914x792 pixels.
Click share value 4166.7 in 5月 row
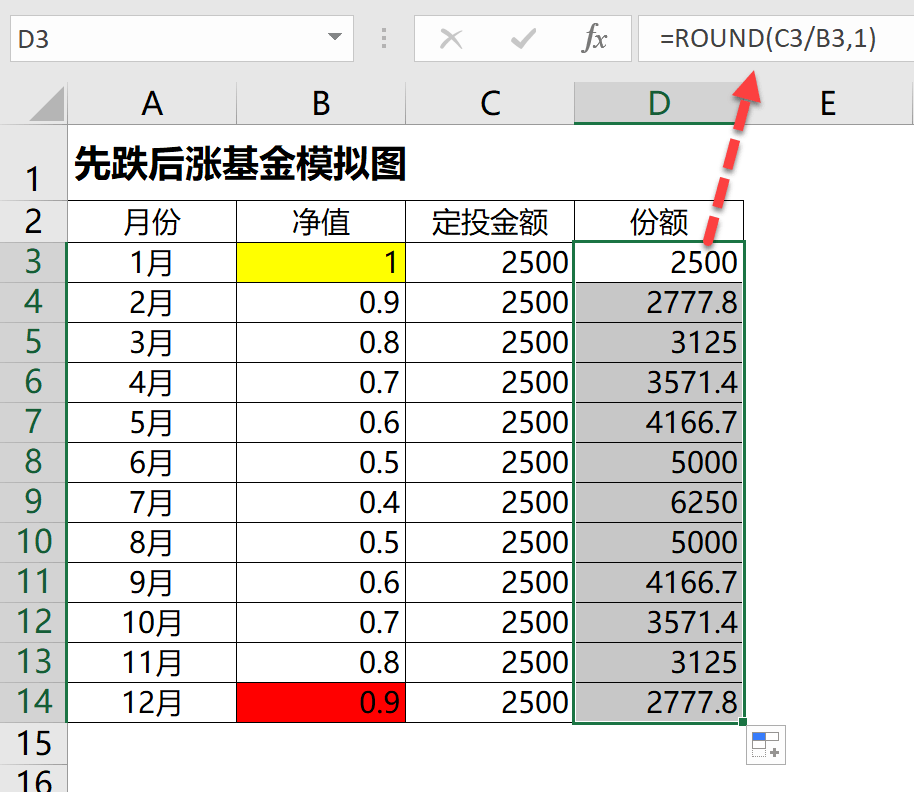[x=659, y=423]
